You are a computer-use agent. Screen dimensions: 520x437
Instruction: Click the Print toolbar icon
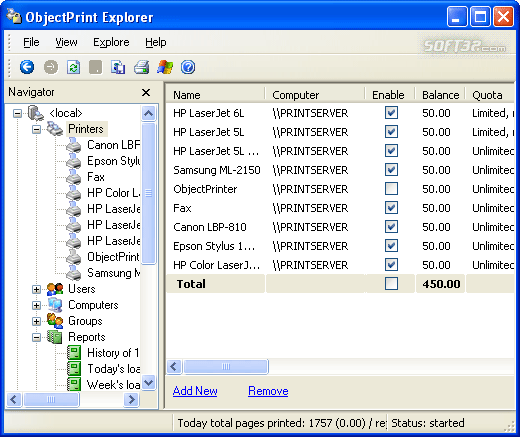click(142, 67)
